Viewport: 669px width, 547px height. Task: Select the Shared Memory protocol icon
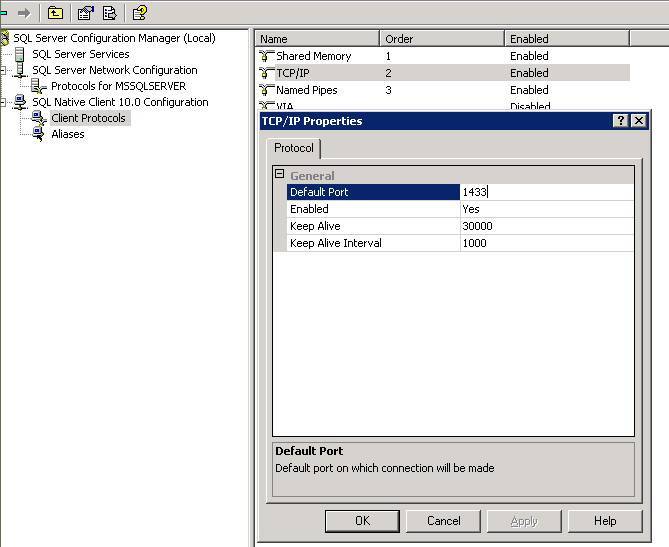[x=266, y=56]
